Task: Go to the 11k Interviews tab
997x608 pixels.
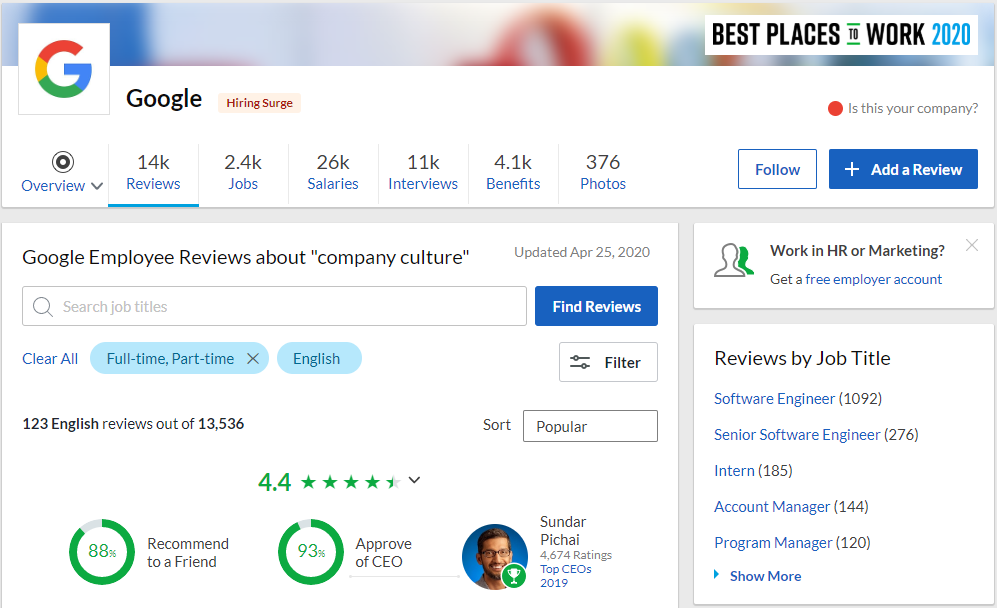Action: coord(423,172)
